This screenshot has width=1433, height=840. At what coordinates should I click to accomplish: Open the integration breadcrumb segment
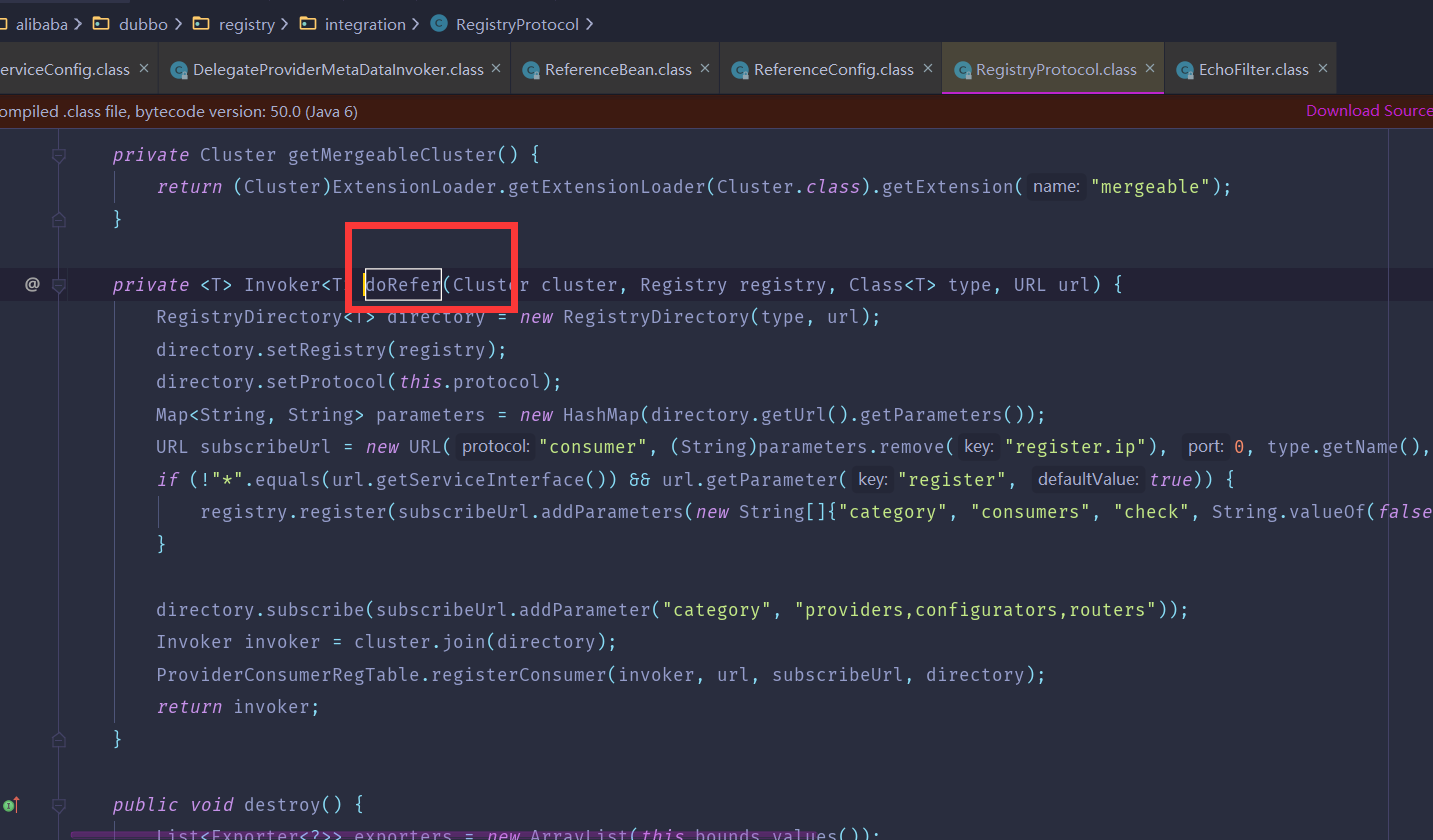click(x=366, y=24)
